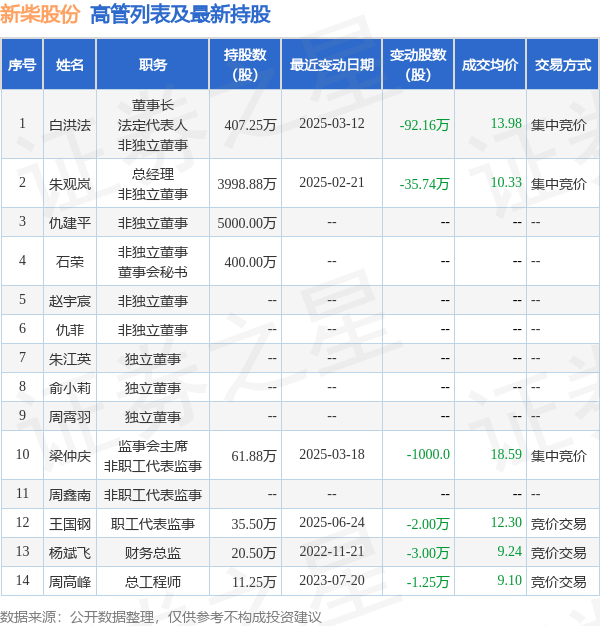
Task: Click the date 2025-03-12
Action: [332, 123]
